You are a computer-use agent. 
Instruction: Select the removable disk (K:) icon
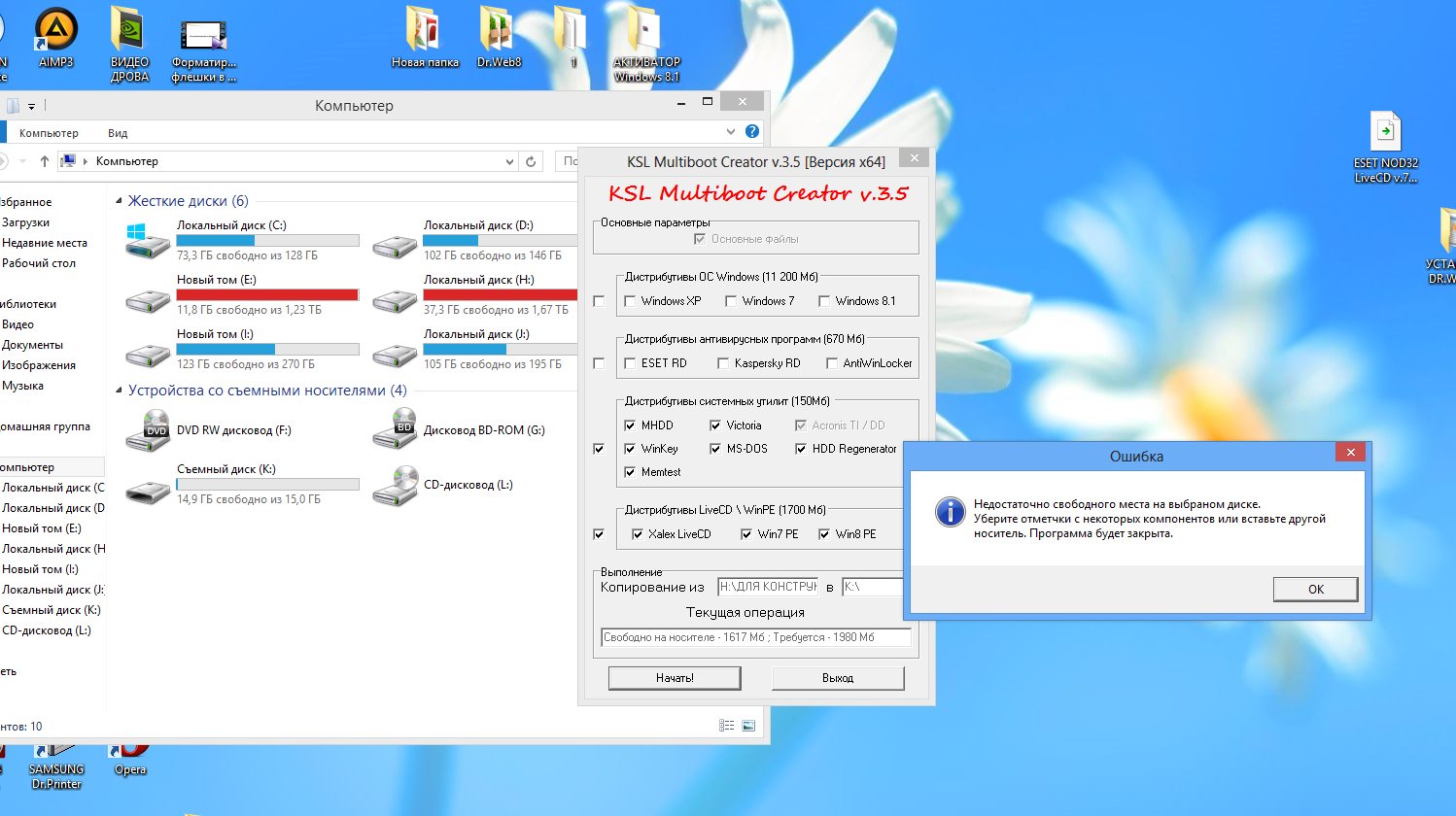(148, 486)
